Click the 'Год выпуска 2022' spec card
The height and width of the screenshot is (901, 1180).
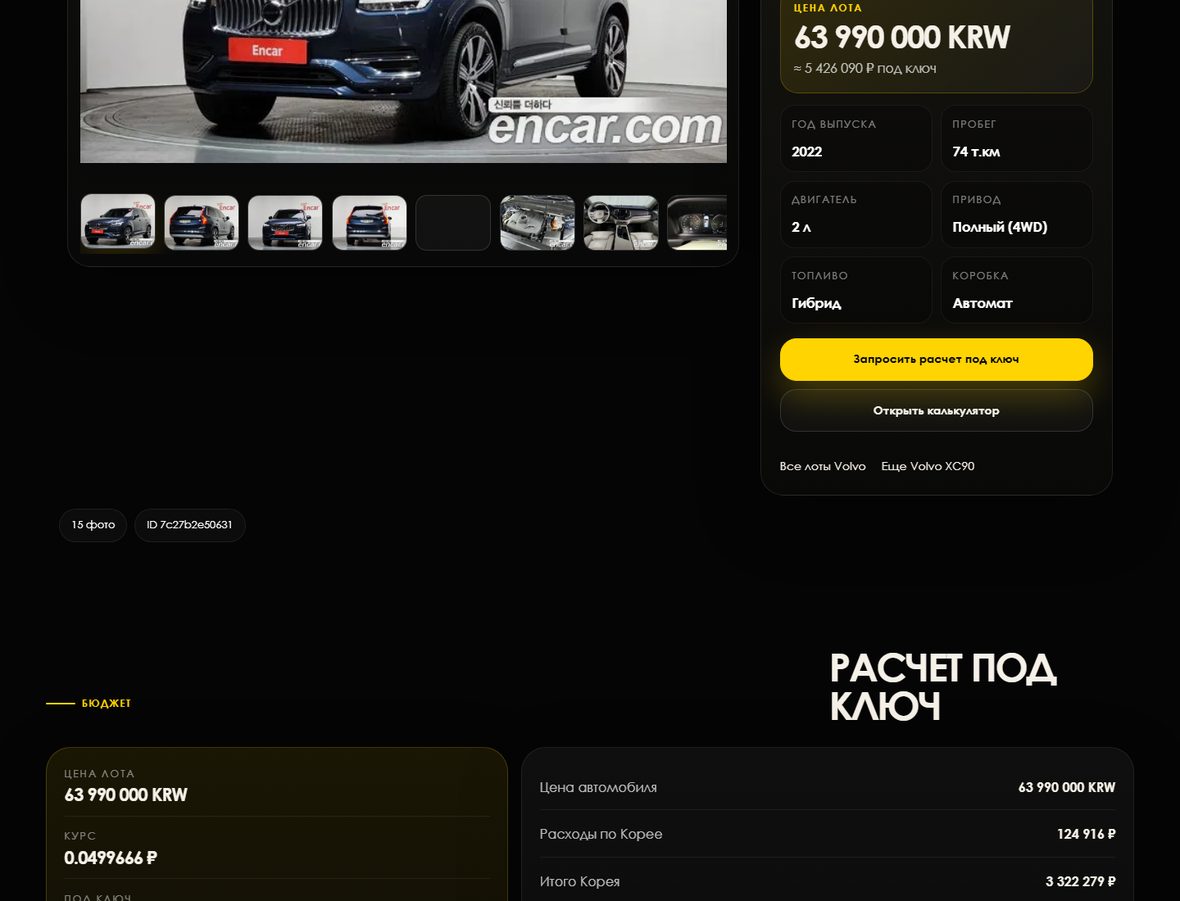pyautogui.click(x=856, y=138)
